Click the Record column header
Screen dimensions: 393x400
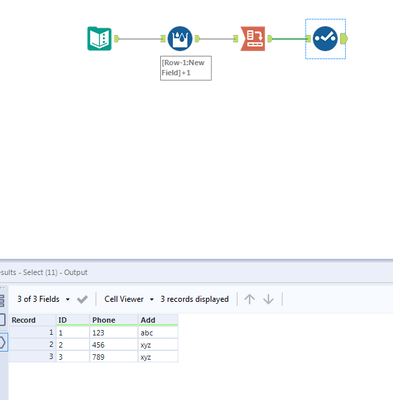(32, 320)
